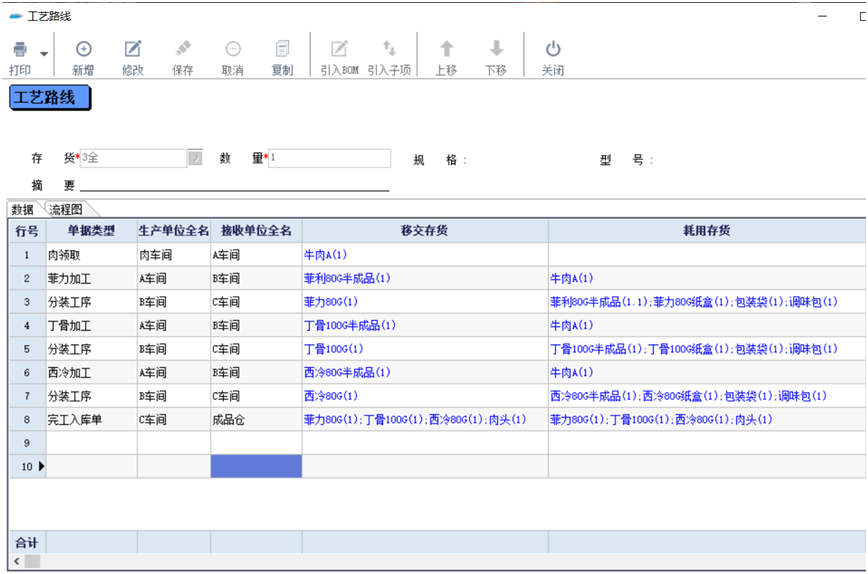Open the 丁骨100G半成品(1) transfer link
Viewport: 868px width, 574px height.
point(350,325)
